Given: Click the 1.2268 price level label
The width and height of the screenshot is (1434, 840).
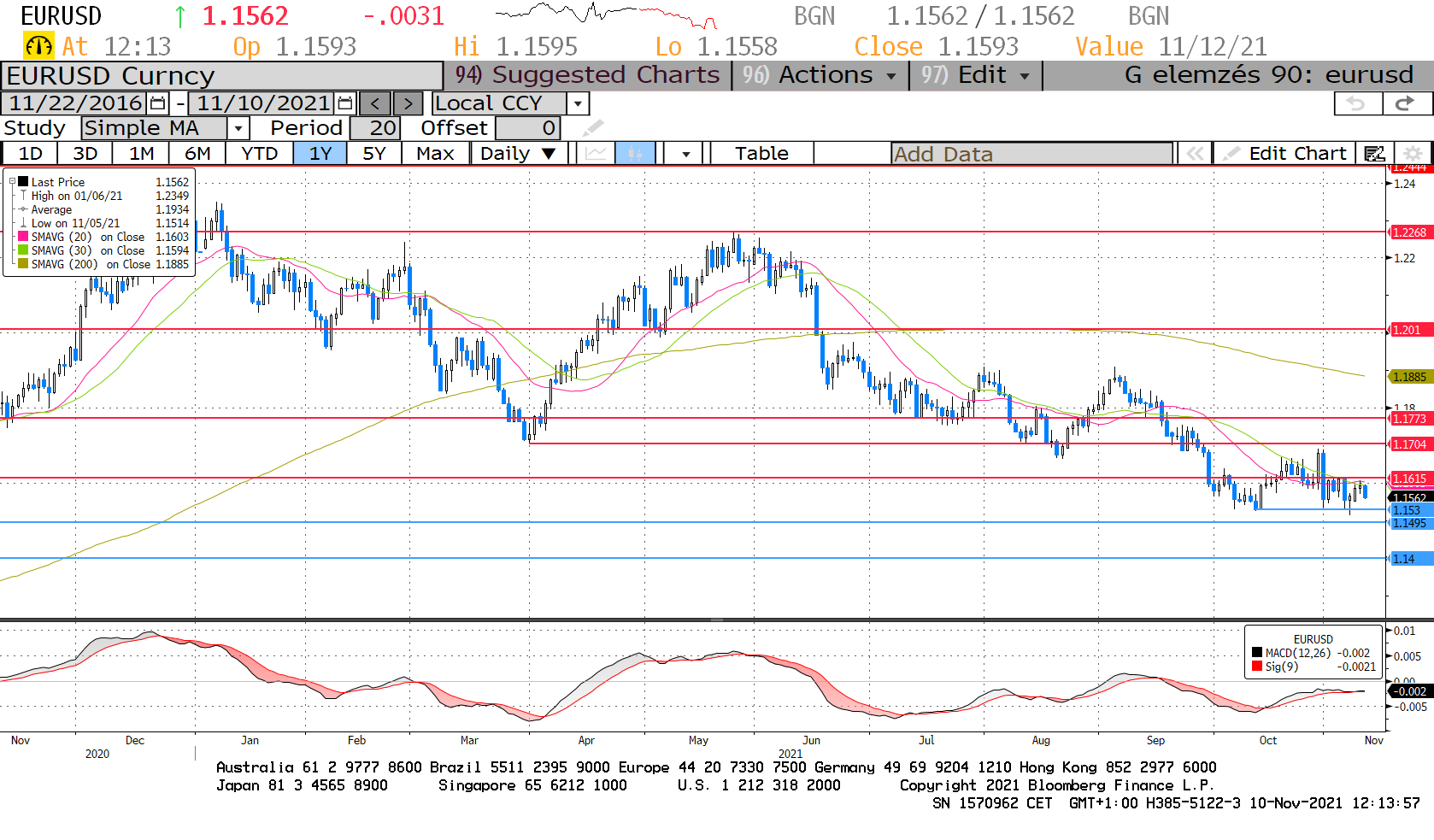Looking at the screenshot, I should click(1409, 232).
